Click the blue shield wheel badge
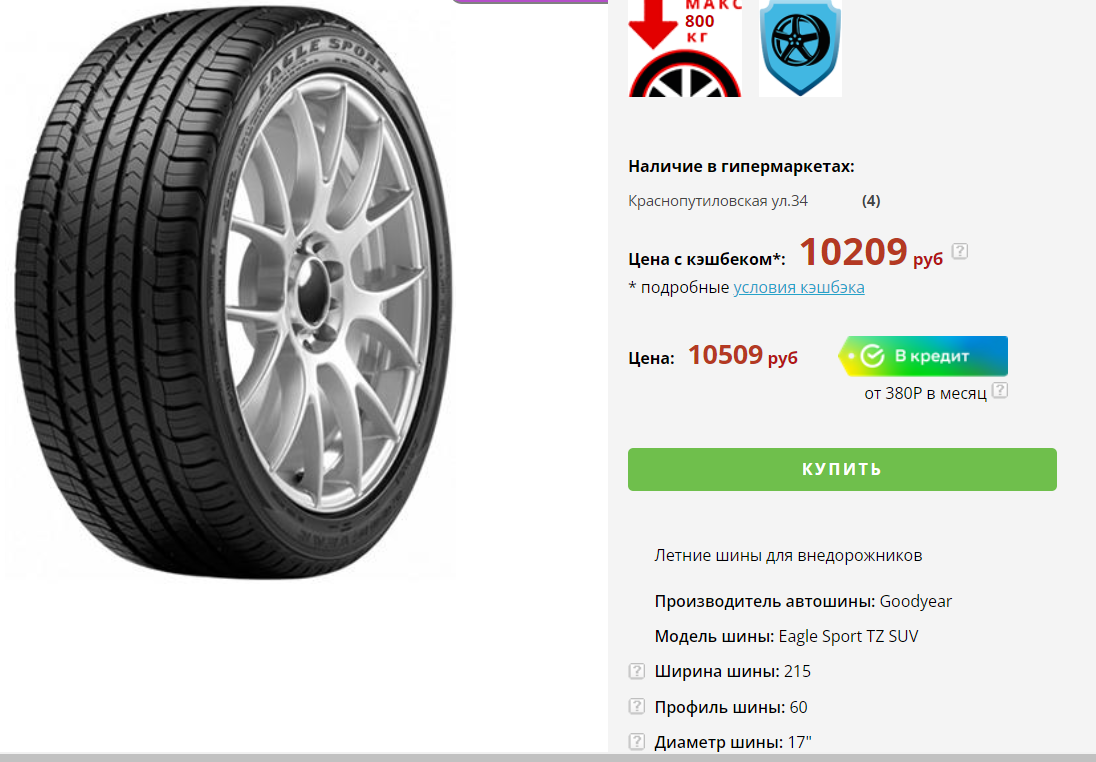The width and height of the screenshot is (1096, 762). 800,48
